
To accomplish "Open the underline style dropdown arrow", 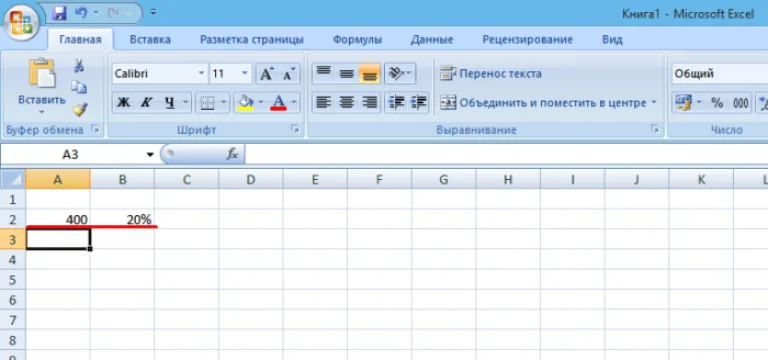I will 186,102.
